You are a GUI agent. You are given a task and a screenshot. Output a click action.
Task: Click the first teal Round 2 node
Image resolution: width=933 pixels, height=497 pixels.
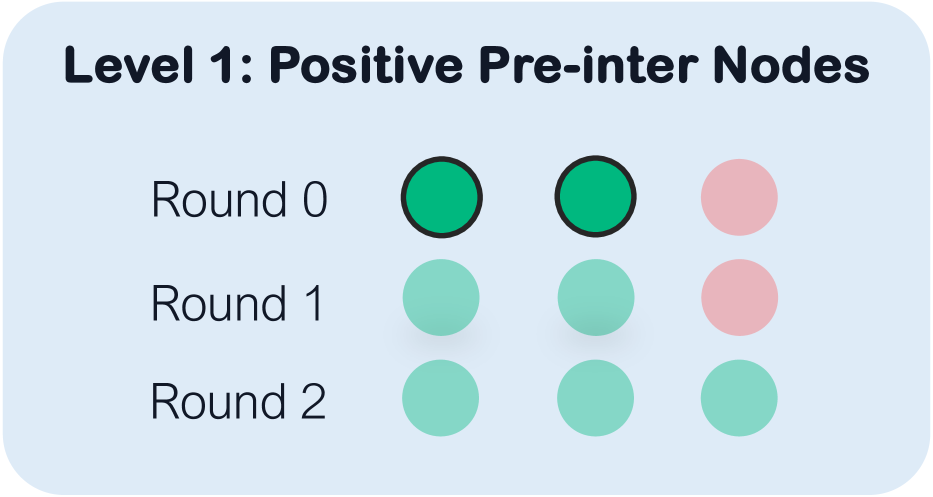click(x=441, y=398)
